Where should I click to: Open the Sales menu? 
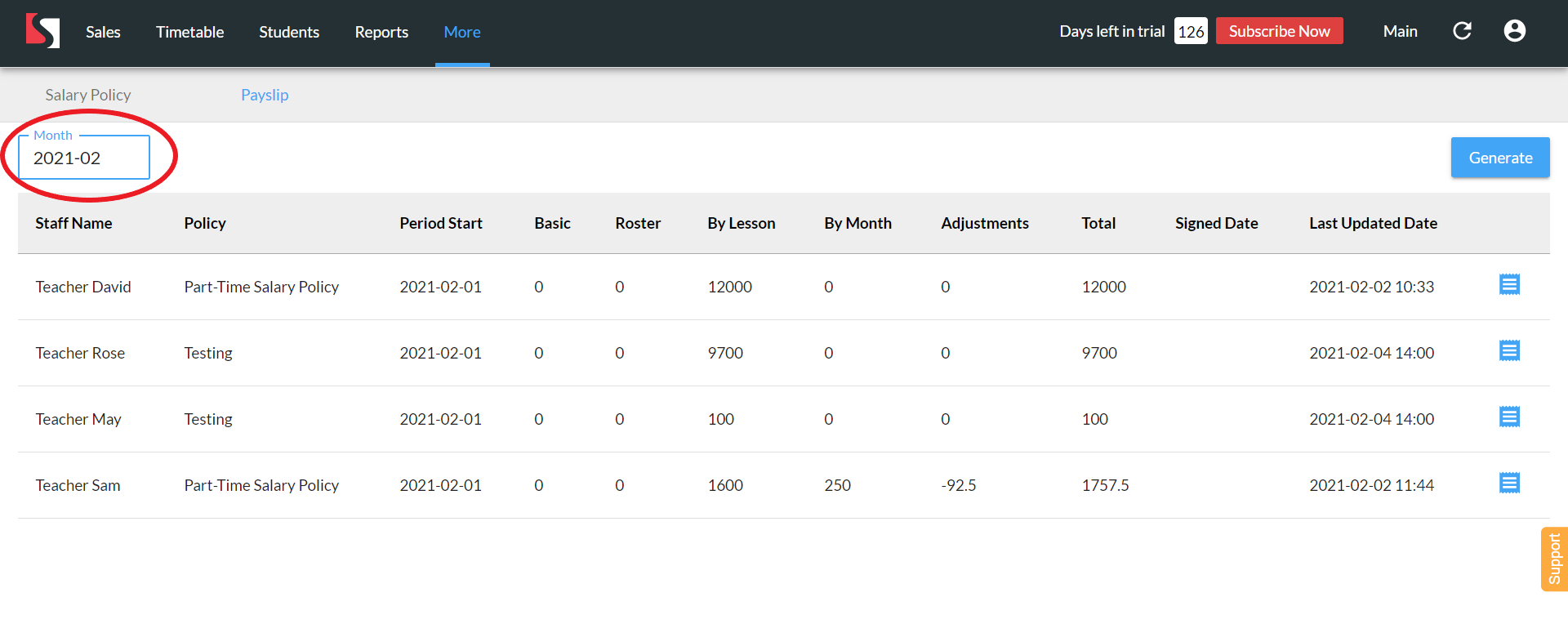pyautogui.click(x=103, y=32)
